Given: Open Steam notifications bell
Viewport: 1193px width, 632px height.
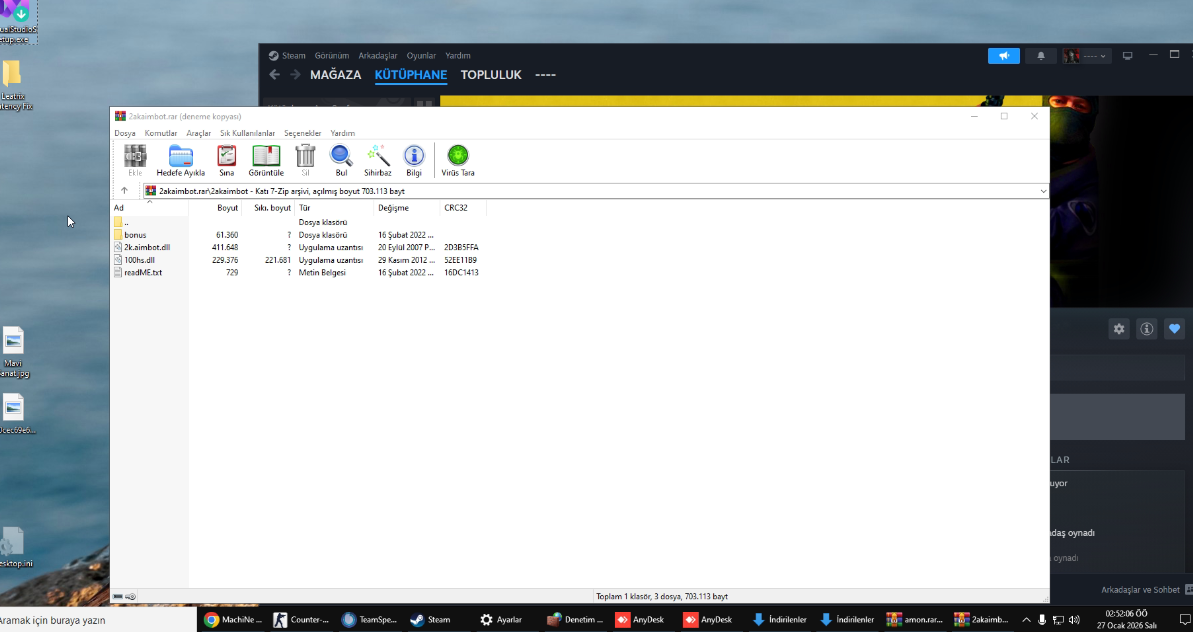Looking at the screenshot, I should click(x=1041, y=56).
